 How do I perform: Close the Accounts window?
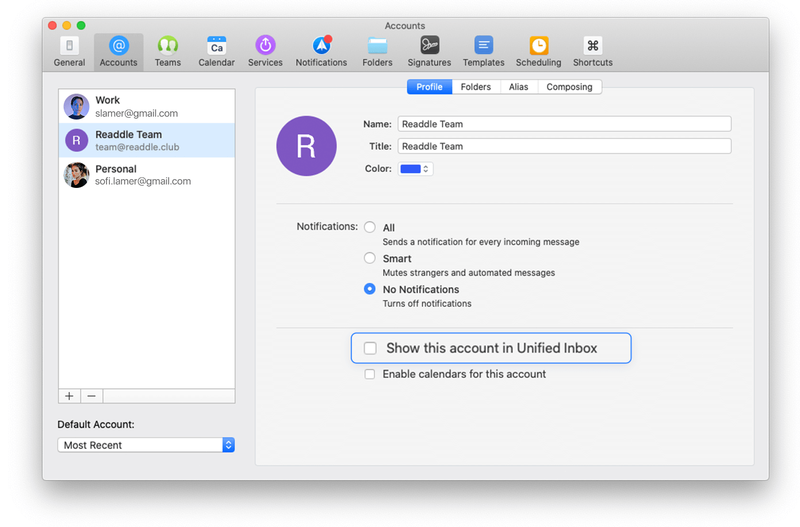[53, 25]
